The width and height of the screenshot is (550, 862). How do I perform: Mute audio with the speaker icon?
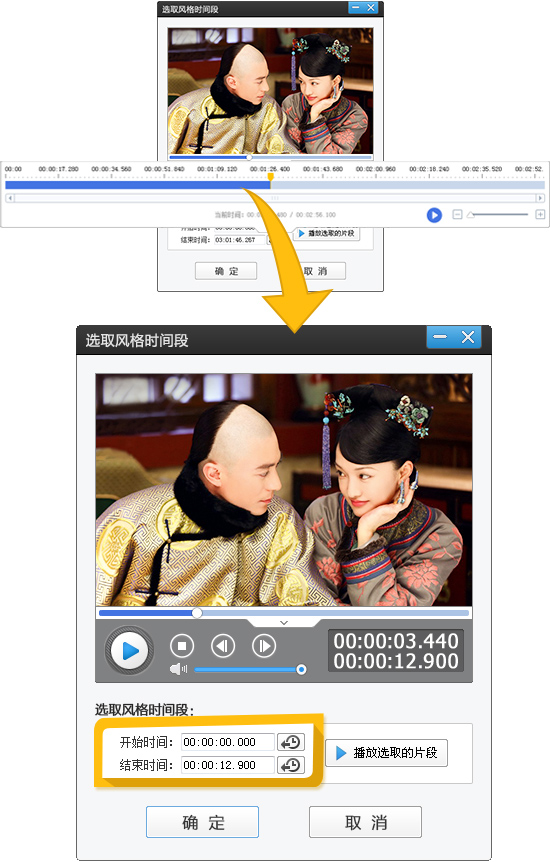coord(178,669)
